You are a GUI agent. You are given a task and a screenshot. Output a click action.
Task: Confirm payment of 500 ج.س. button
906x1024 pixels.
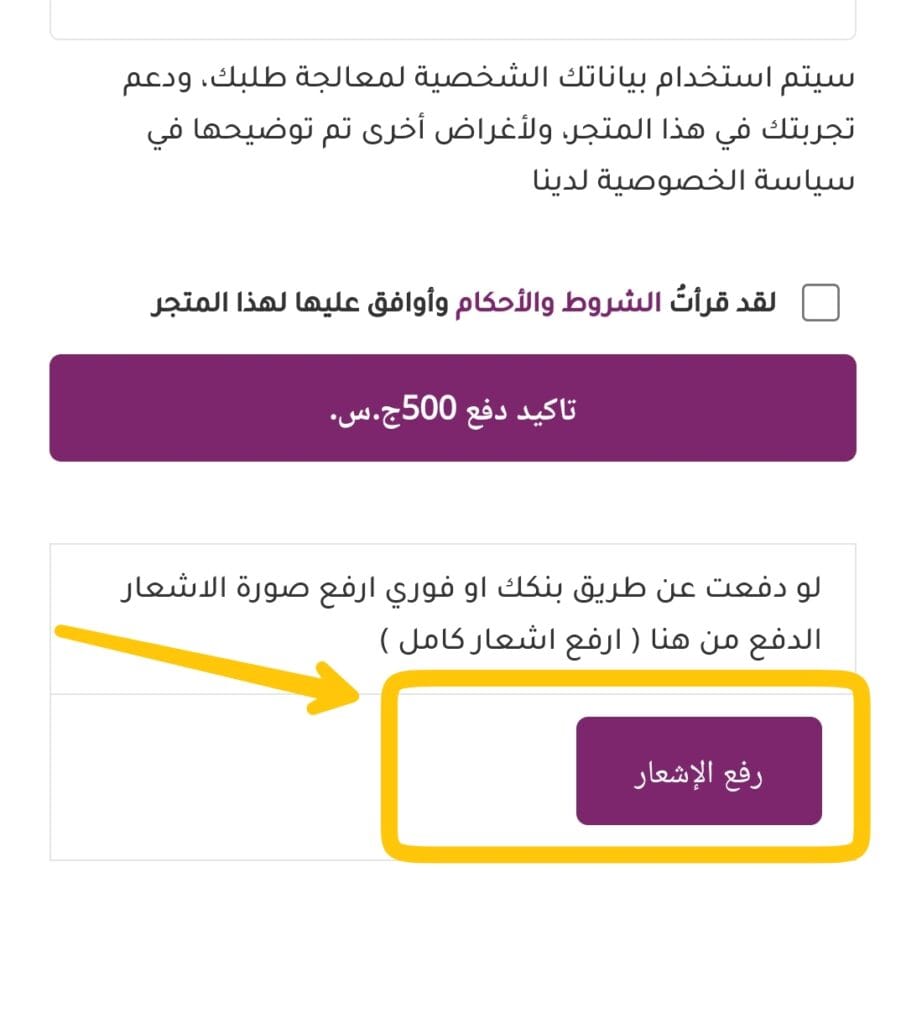(453, 408)
